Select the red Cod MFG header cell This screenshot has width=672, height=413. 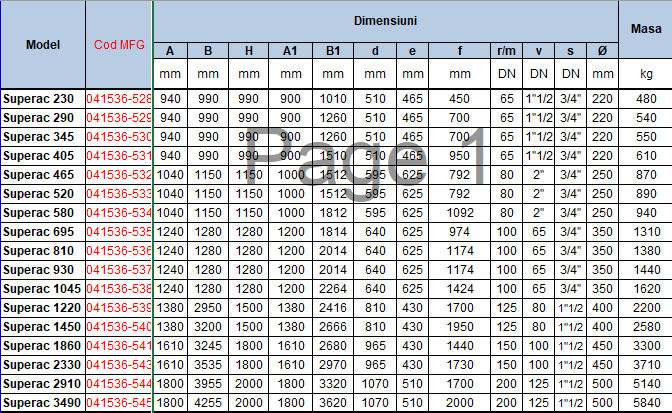tap(119, 45)
